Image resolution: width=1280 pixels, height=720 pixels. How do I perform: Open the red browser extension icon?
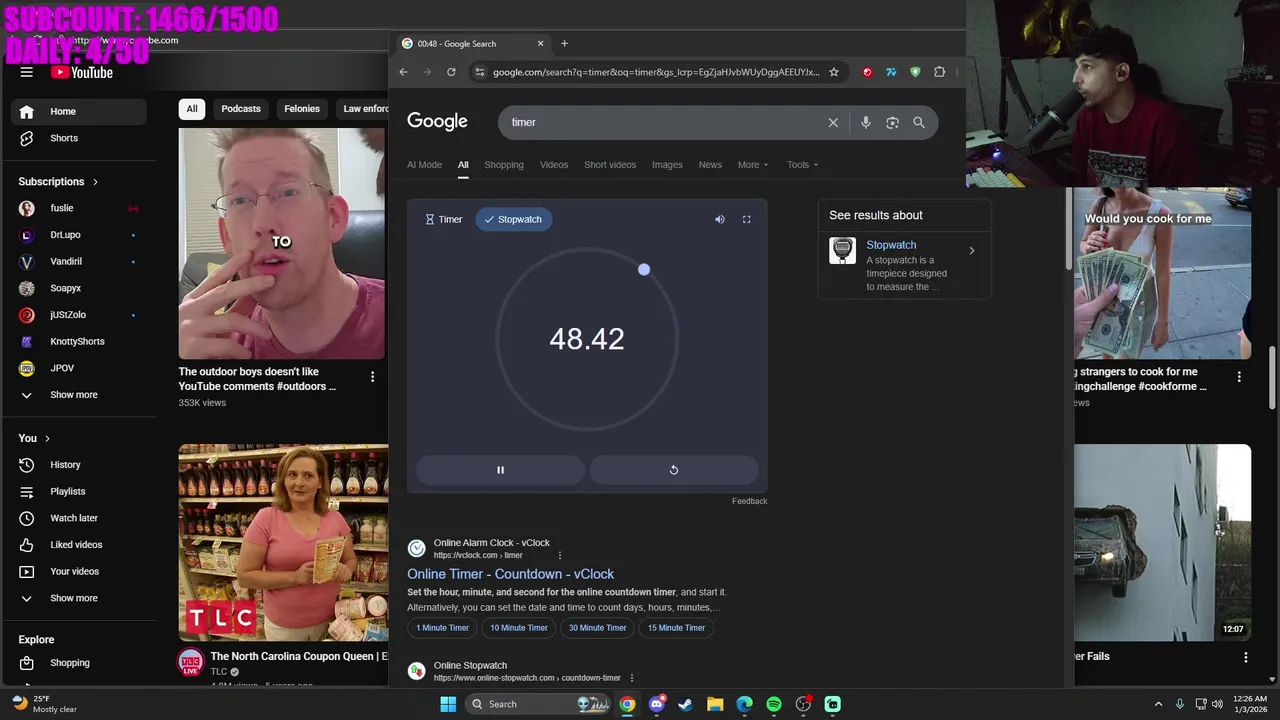click(867, 72)
